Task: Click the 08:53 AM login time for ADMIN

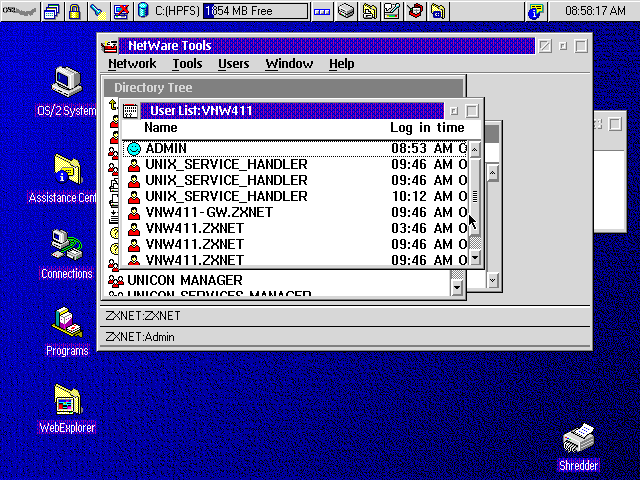Action: 422,149
